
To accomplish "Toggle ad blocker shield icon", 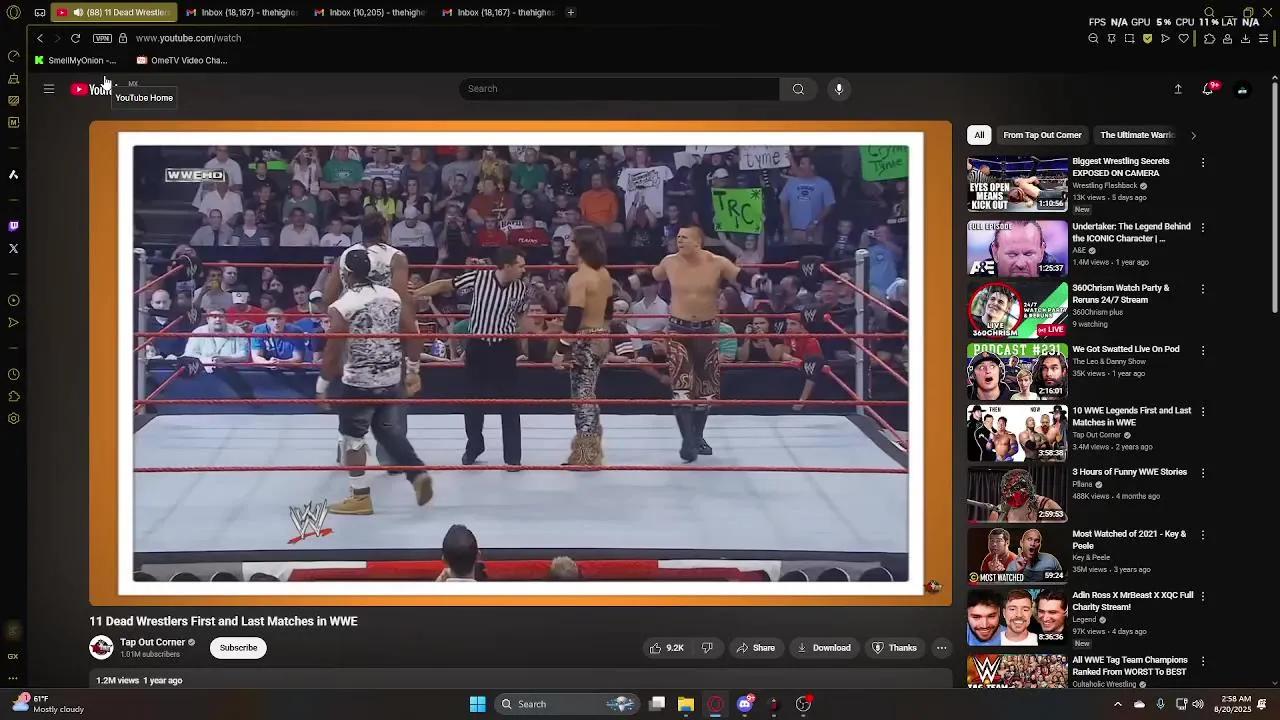I will click(1147, 38).
